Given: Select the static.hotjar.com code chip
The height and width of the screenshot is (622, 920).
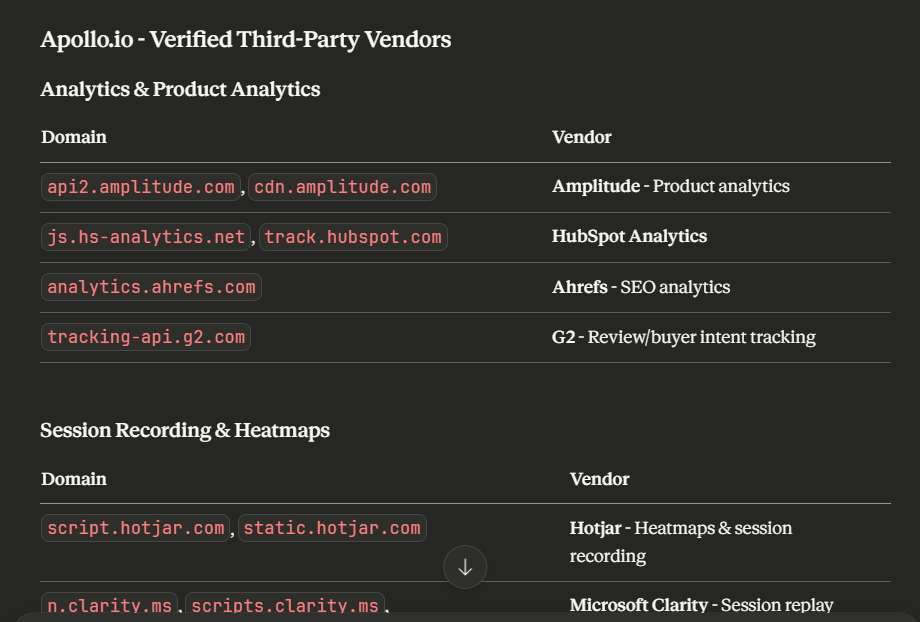Looking at the screenshot, I should (332, 528).
